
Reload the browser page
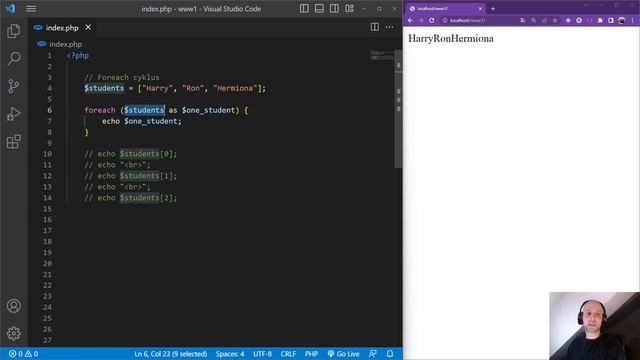431,20
